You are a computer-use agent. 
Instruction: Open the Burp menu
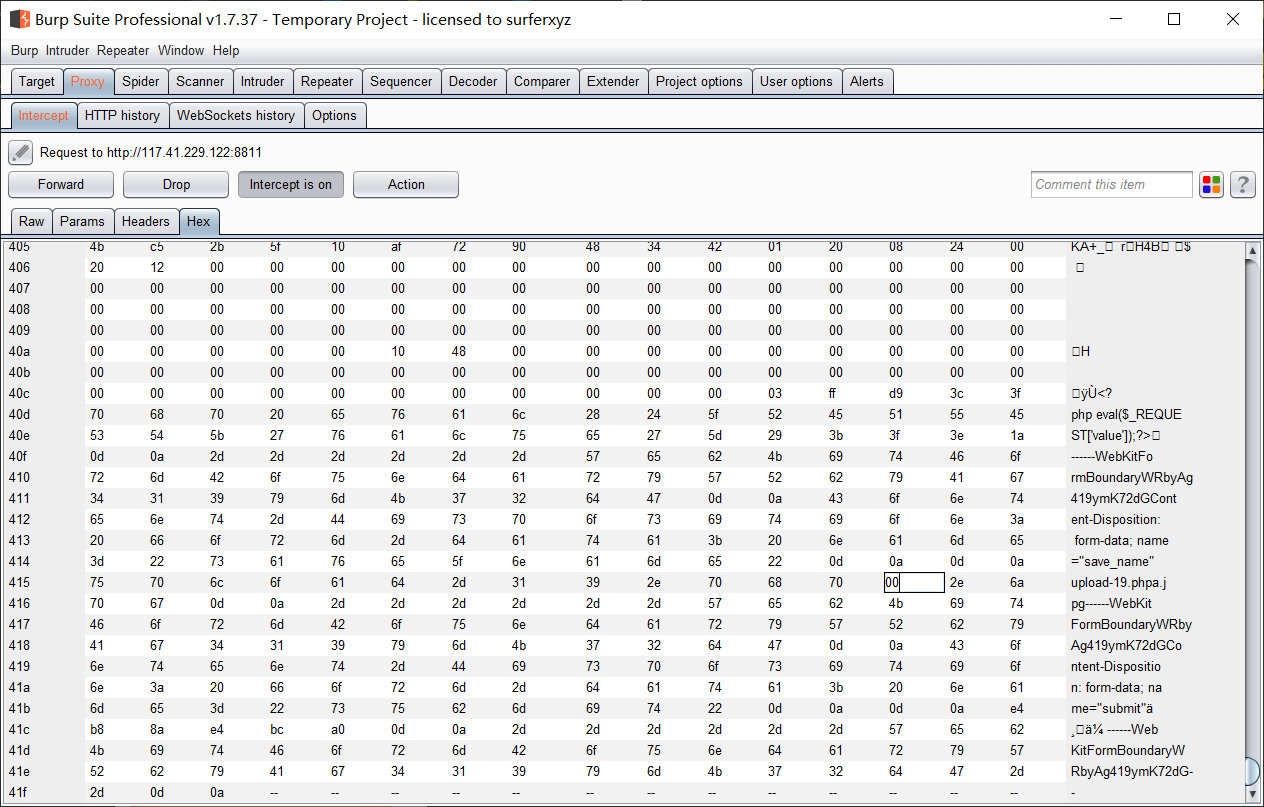pyautogui.click(x=24, y=50)
